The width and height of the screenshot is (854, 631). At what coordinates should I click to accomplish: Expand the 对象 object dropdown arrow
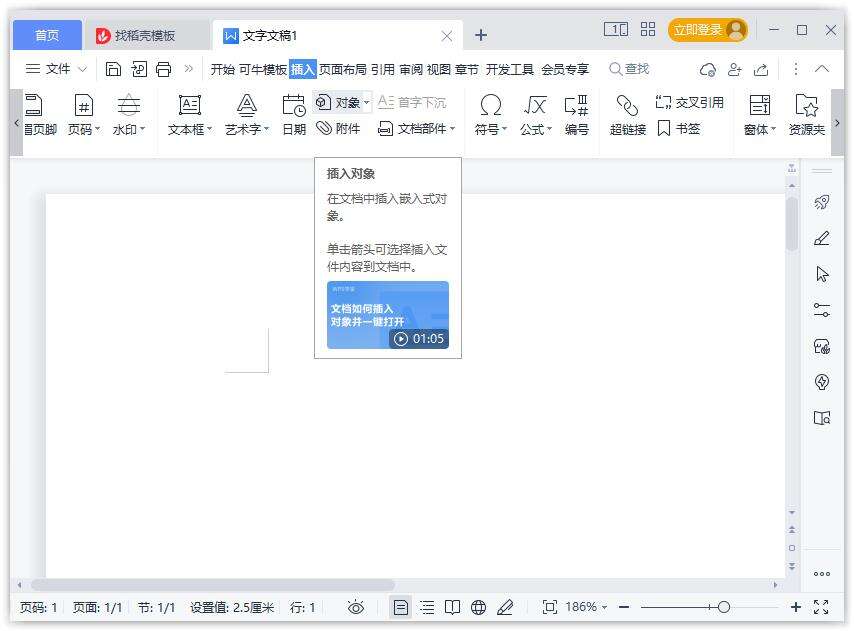[x=367, y=102]
